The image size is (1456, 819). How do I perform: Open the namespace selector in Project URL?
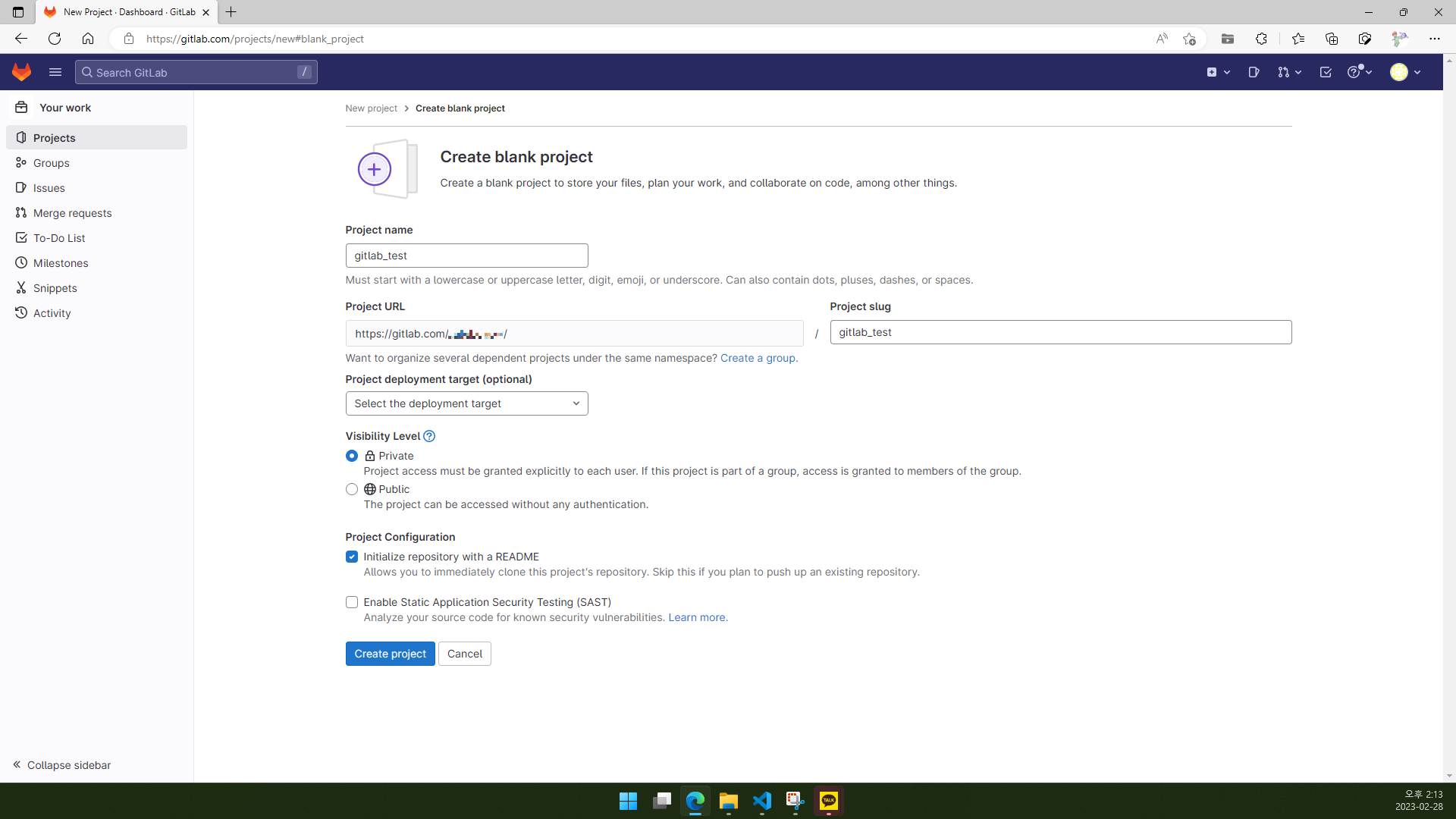pyautogui.click(x=576, y=334)
